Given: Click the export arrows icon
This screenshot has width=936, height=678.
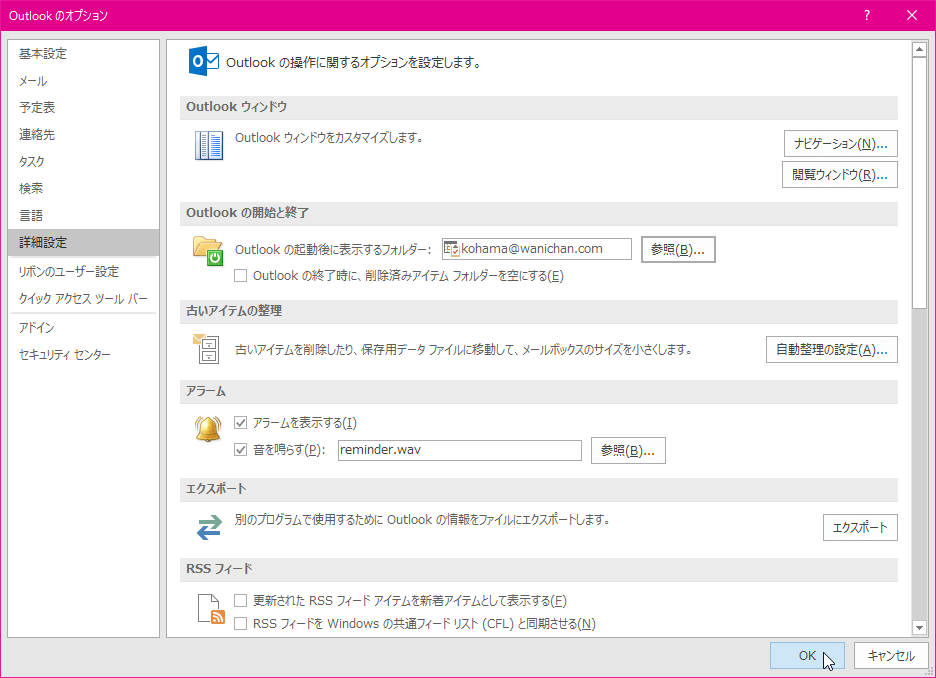Looking at the screenshot, I should 209,528.
